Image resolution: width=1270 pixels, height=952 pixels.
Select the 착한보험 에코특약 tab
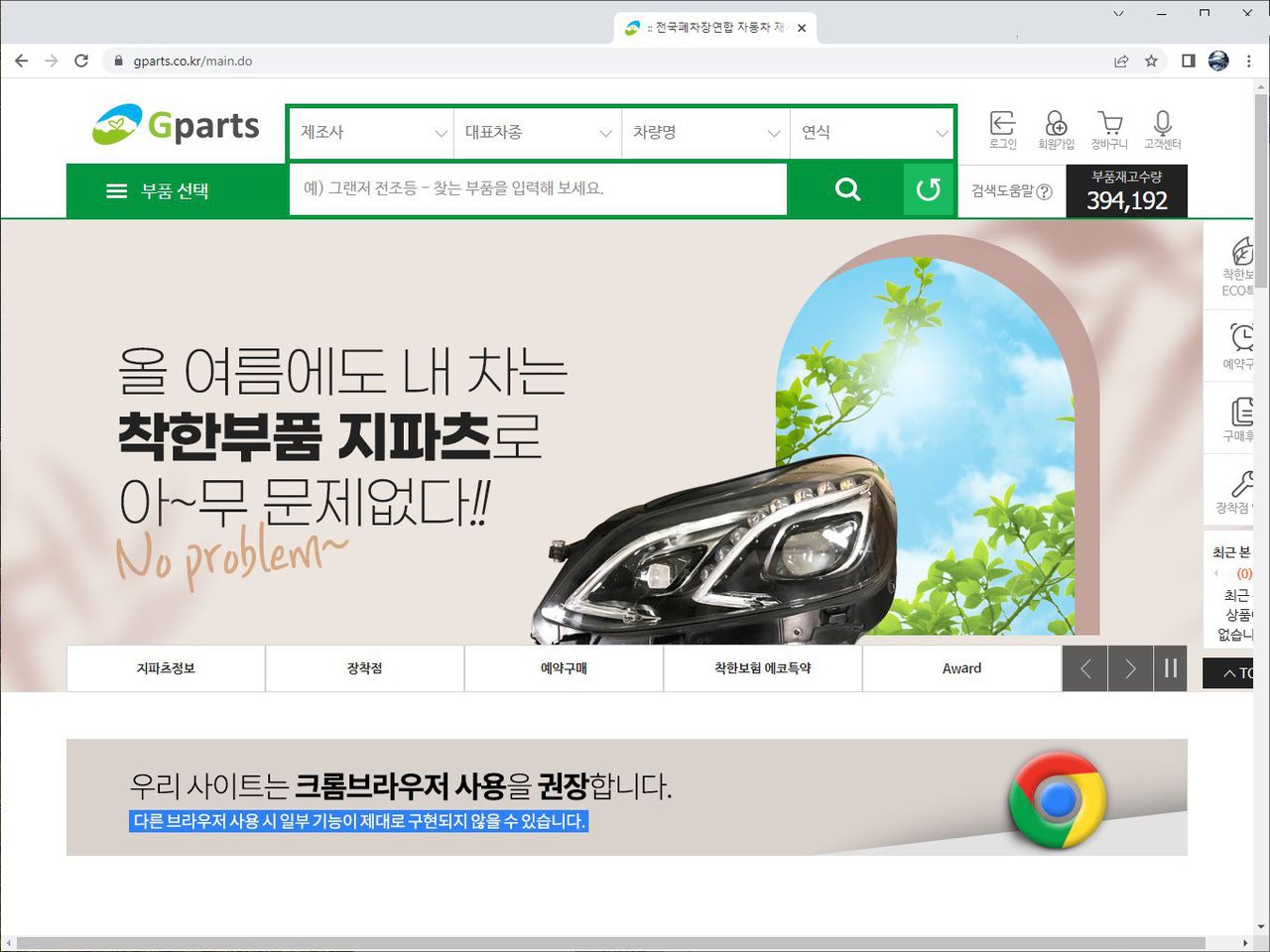click(x=763, y=668)
